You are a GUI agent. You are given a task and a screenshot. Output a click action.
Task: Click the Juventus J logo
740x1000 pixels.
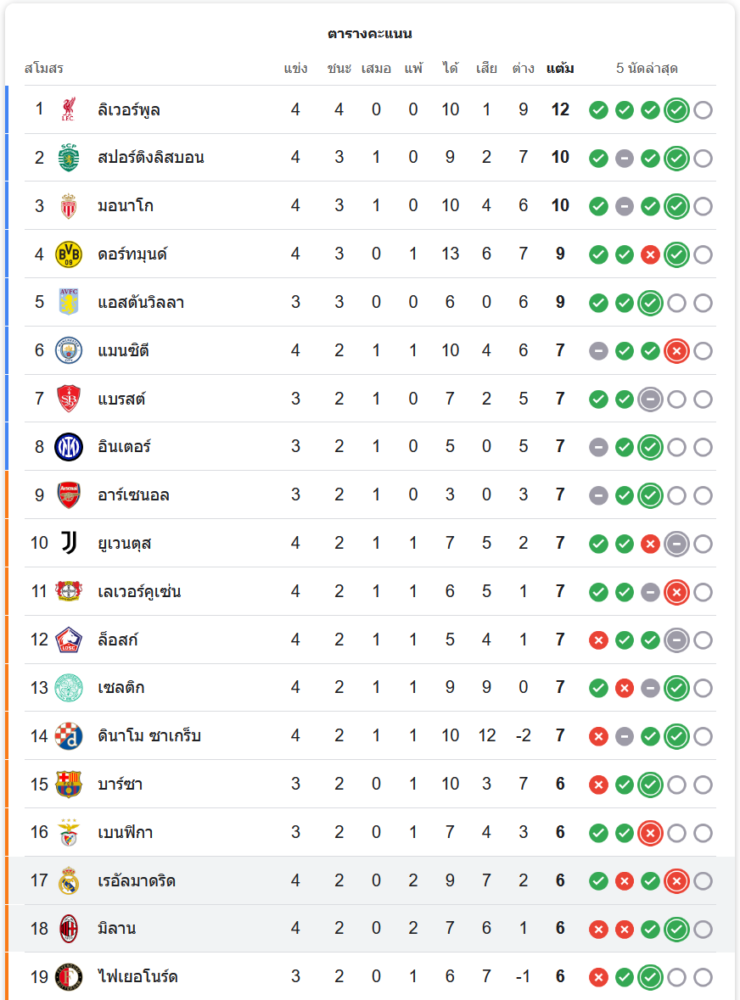tap(68, 543)
